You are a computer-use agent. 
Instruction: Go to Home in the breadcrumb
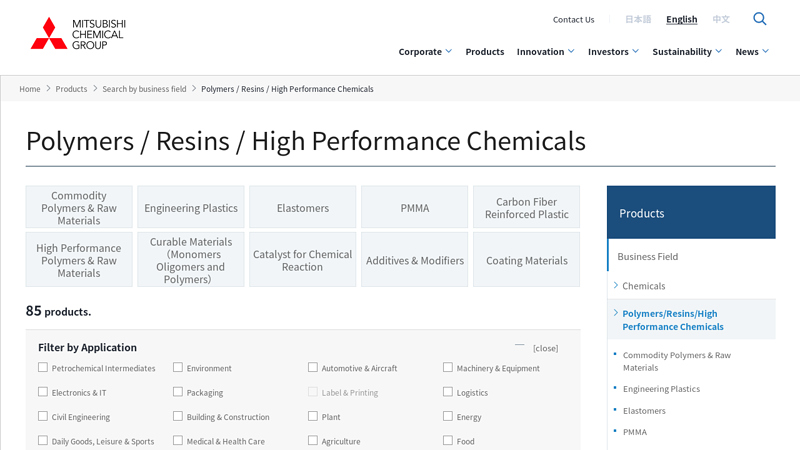30,89
